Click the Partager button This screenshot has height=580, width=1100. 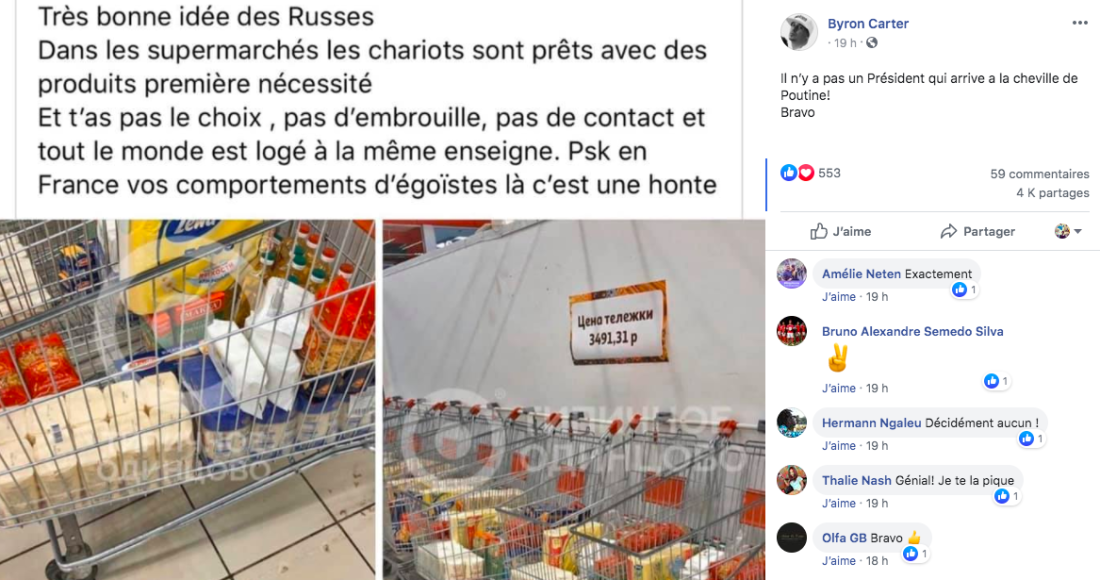click(x=978, y=231)
